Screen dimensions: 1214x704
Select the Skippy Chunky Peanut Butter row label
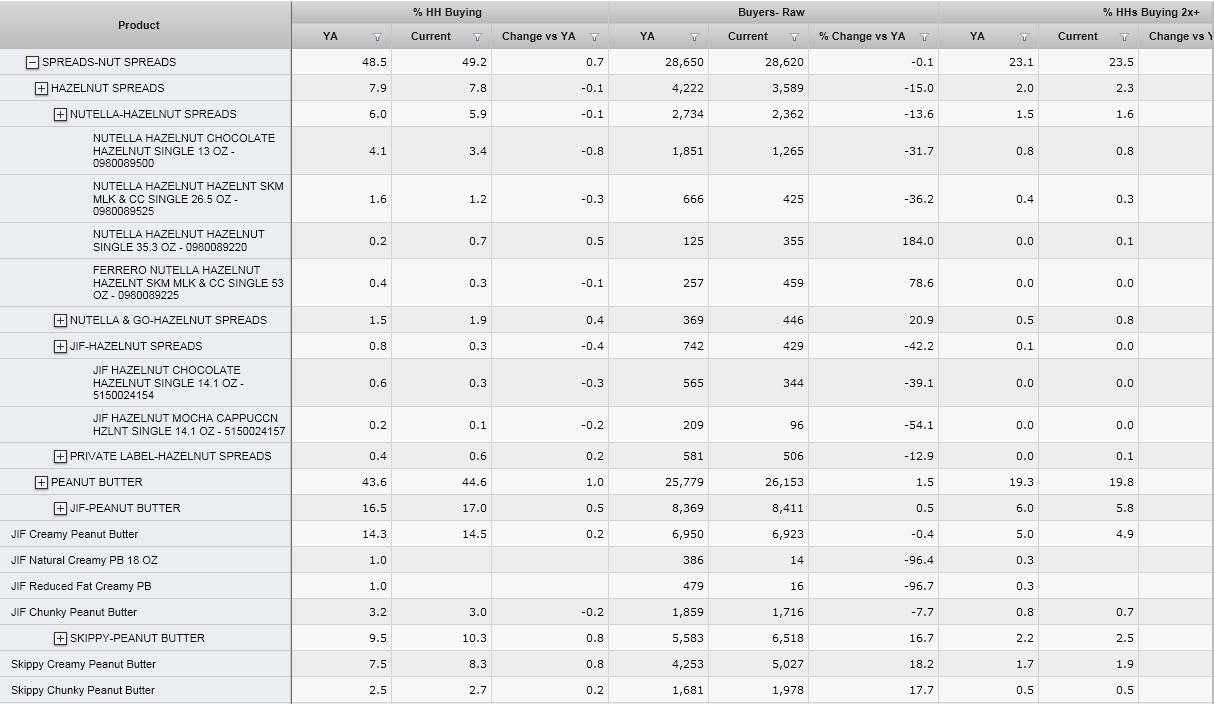pyautogui.click(x=83, y=690)
